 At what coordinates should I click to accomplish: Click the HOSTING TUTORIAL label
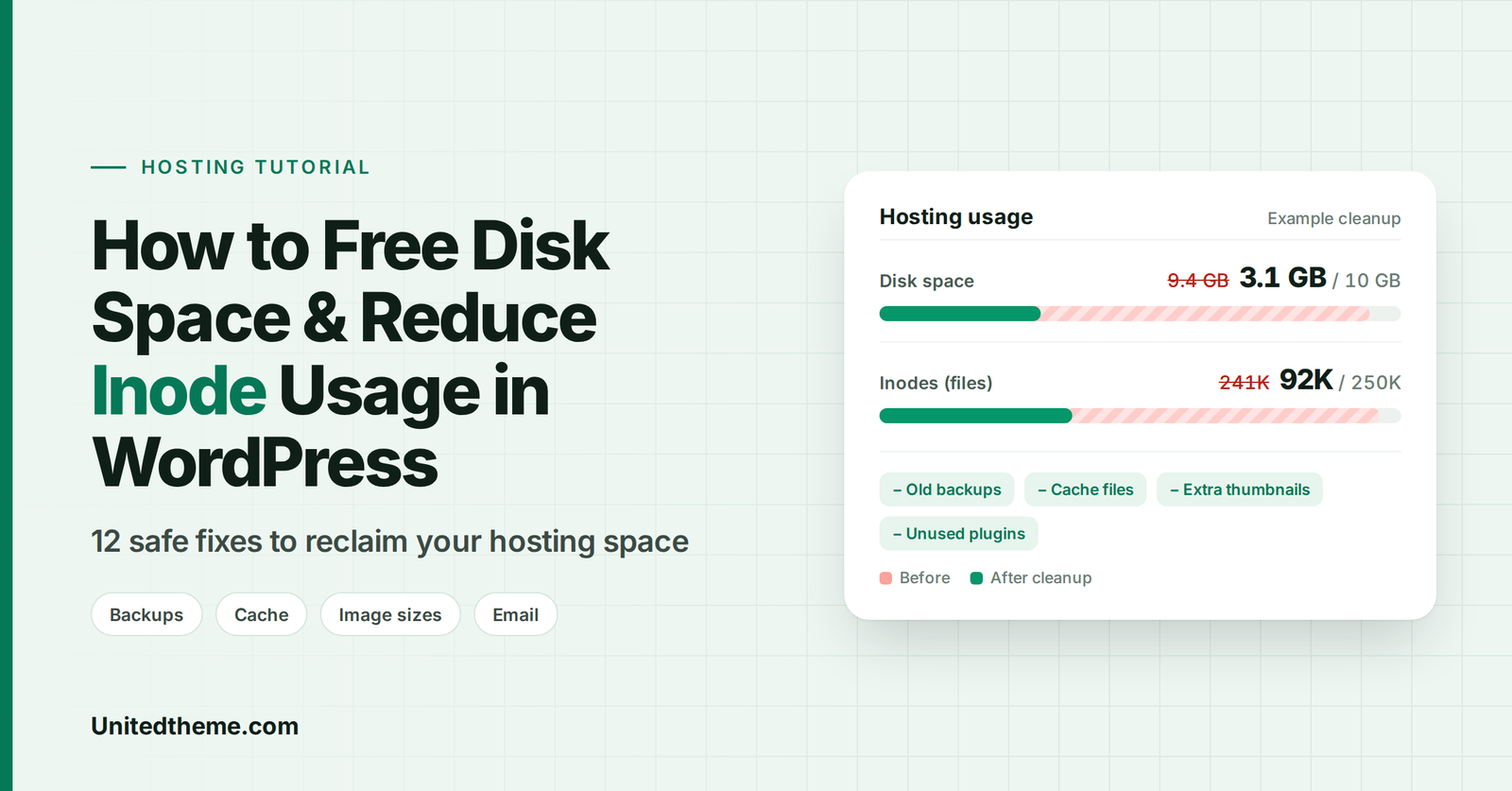255,167
